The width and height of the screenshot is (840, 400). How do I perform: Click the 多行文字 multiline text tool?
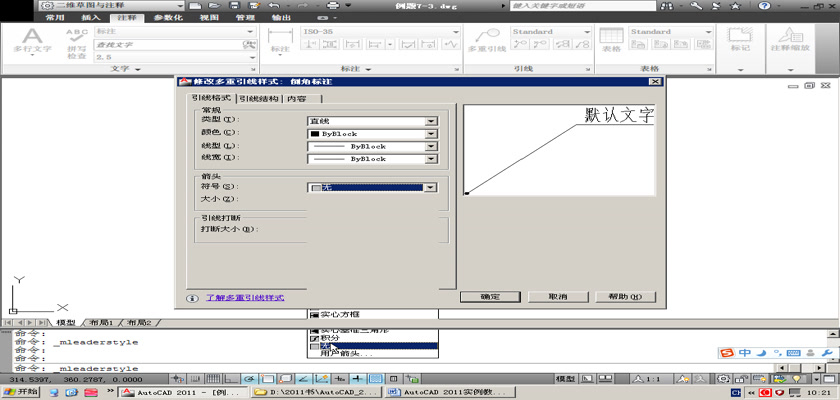tap(32, 41)
